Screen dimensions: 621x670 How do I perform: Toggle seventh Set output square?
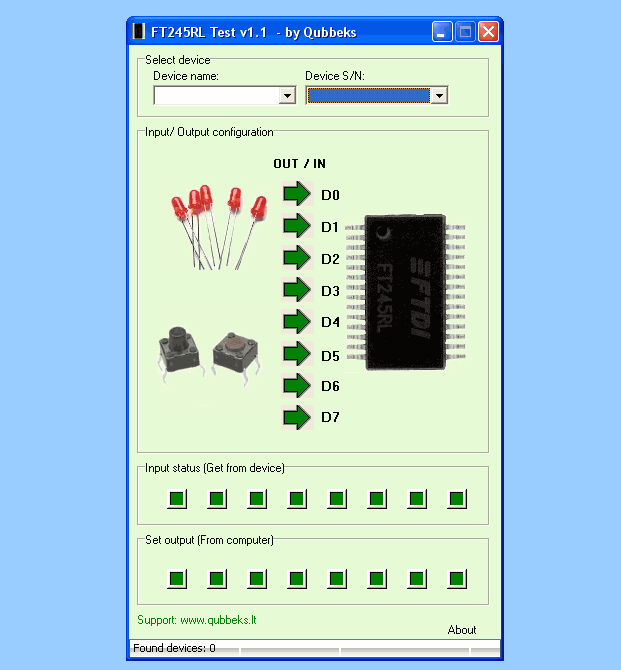tap(417, 579)
